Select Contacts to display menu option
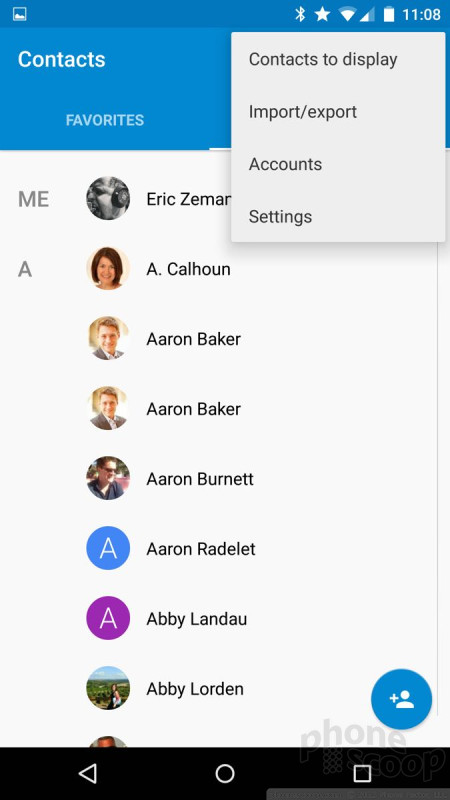450x800 pixels. [x=338, y=59]
